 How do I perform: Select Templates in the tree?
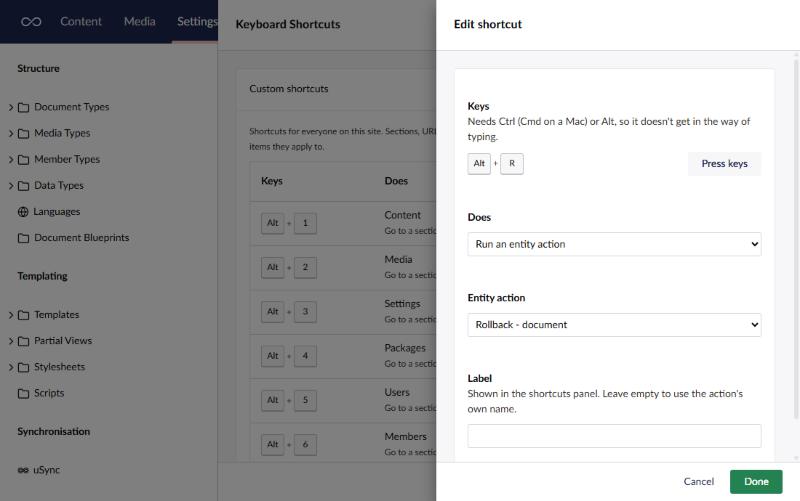click(x=57, y=315)
